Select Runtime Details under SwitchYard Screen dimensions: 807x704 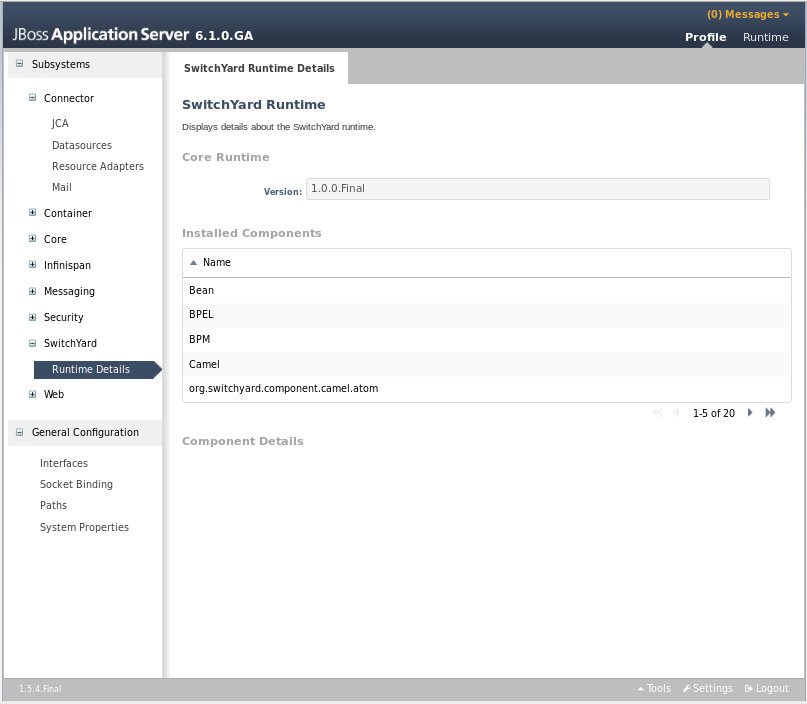click(97, 369)
